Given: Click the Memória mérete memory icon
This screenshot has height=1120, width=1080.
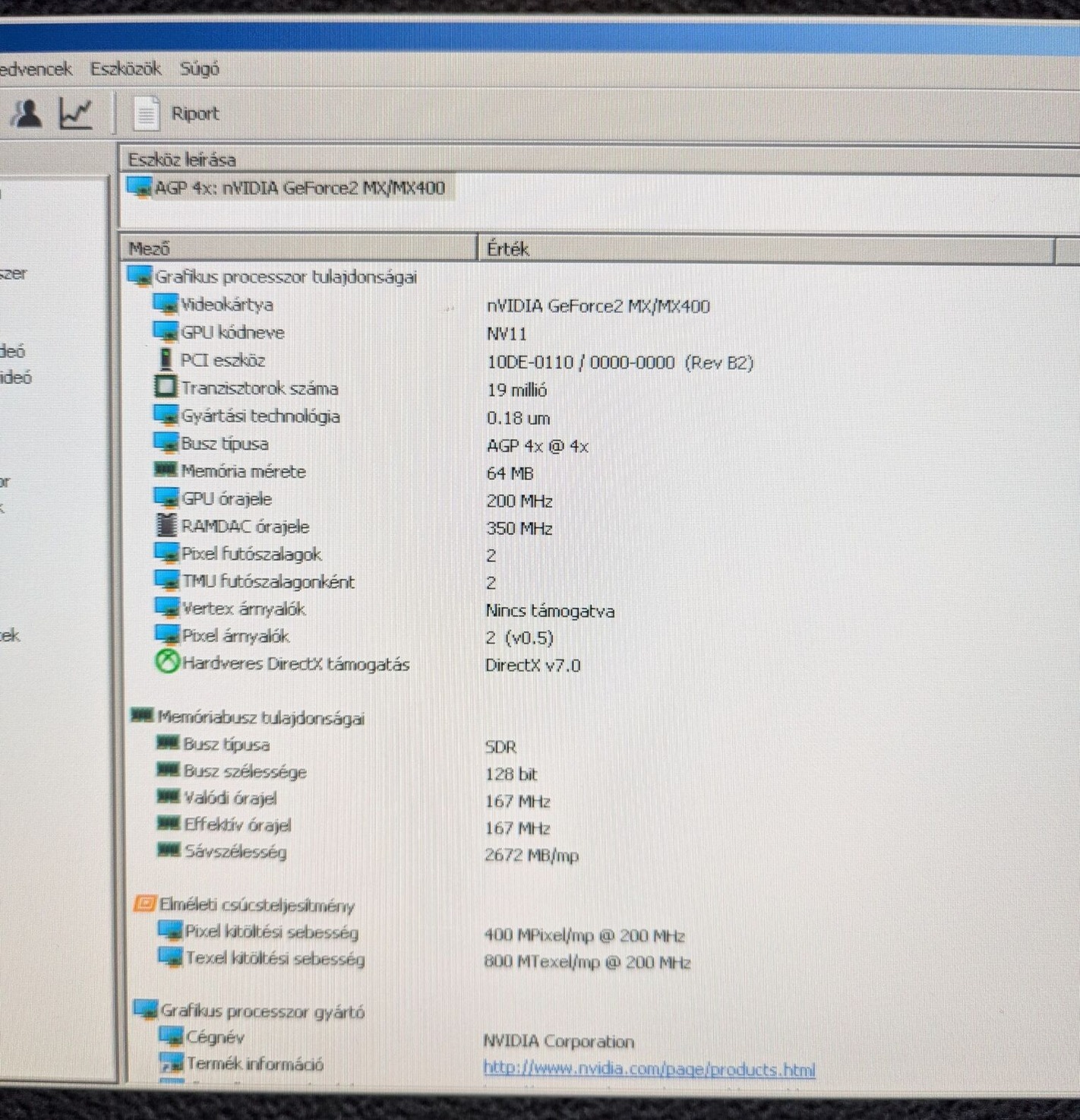Looking at the screenshot, I should coord(166,470).
